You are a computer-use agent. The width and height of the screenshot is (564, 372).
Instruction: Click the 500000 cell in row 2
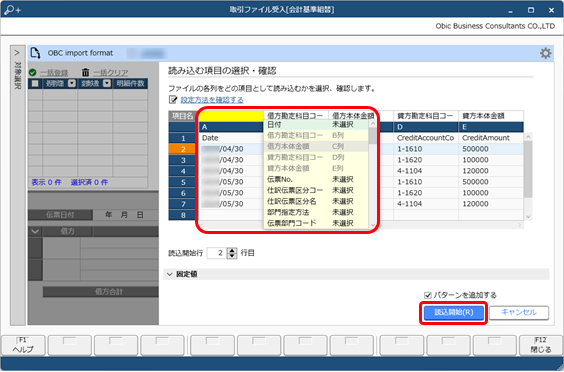491,149
